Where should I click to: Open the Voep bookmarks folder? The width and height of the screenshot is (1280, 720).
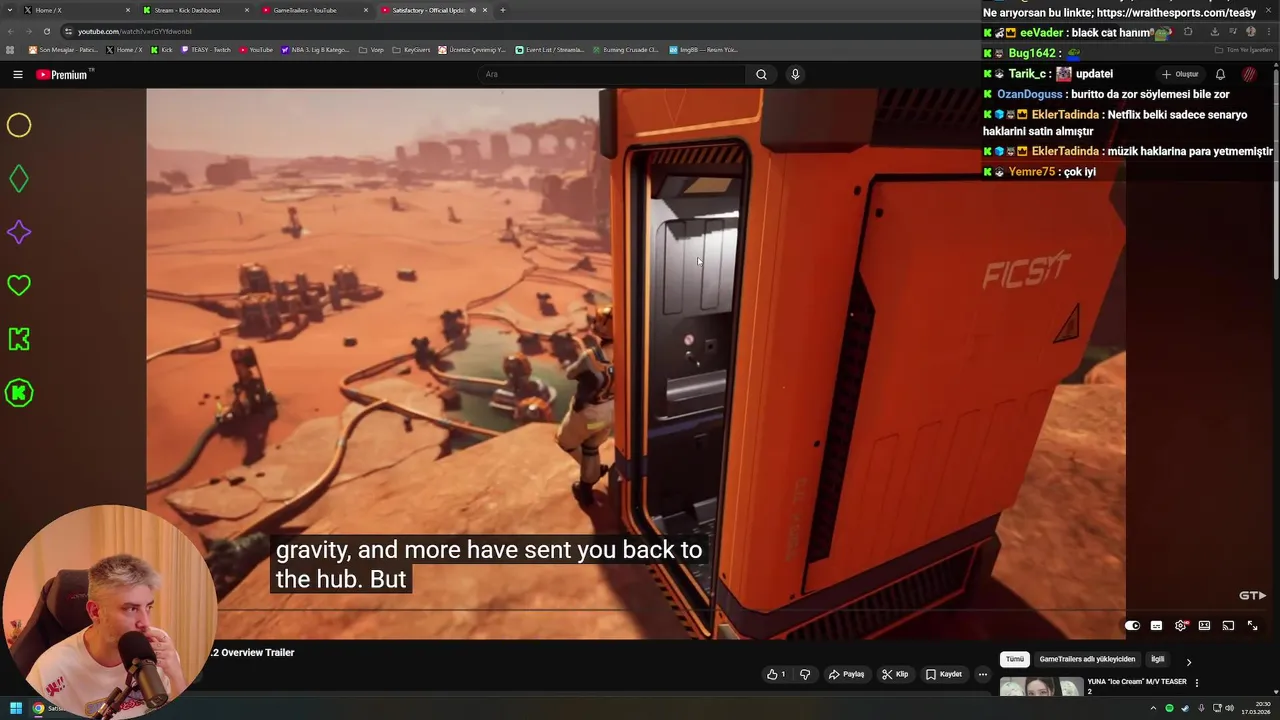(x=371, y=50)
